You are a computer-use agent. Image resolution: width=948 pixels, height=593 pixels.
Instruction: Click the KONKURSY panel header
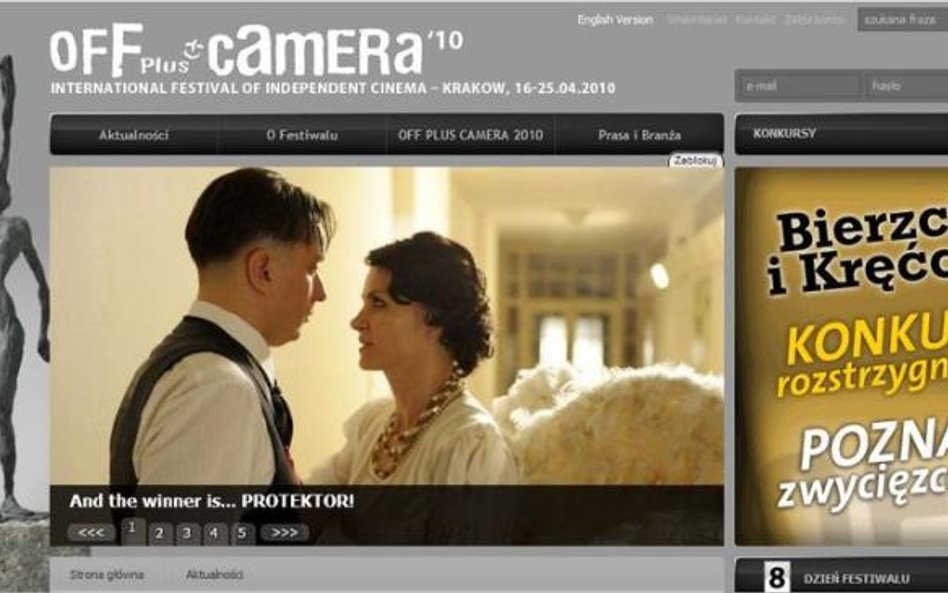[842, 134]
